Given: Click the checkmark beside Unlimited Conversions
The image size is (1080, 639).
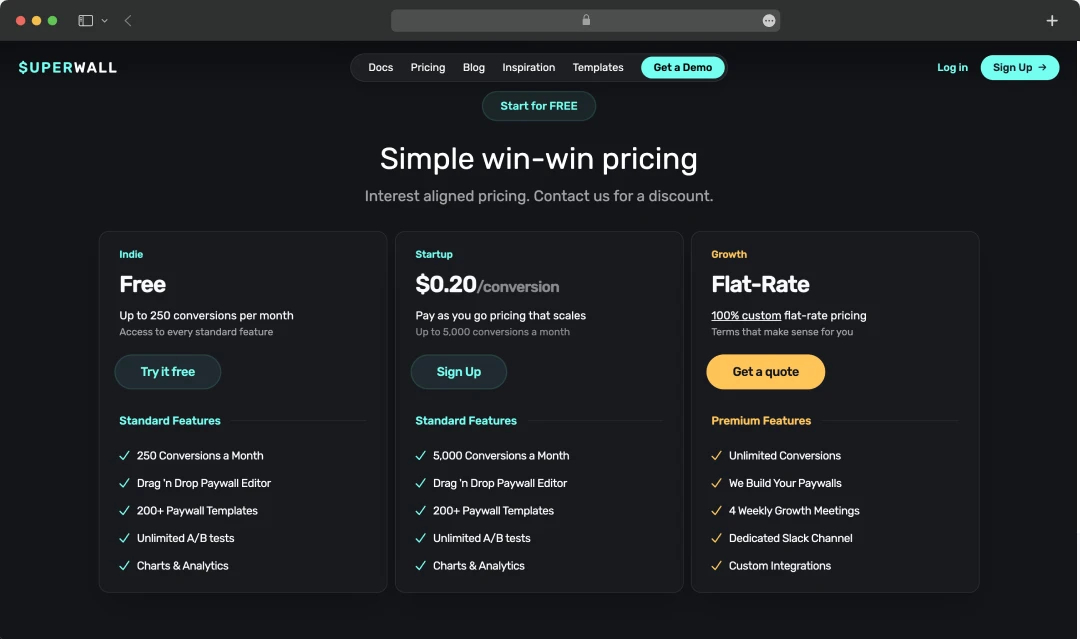Looking at the screenshot, I should pos(716,455).
